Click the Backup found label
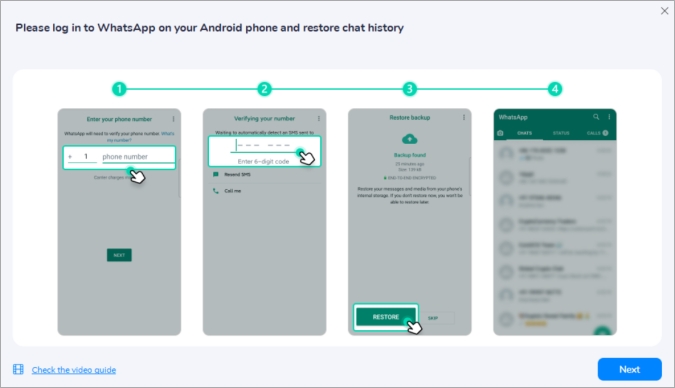Screen dimensions: 675x388 (409, 155)
